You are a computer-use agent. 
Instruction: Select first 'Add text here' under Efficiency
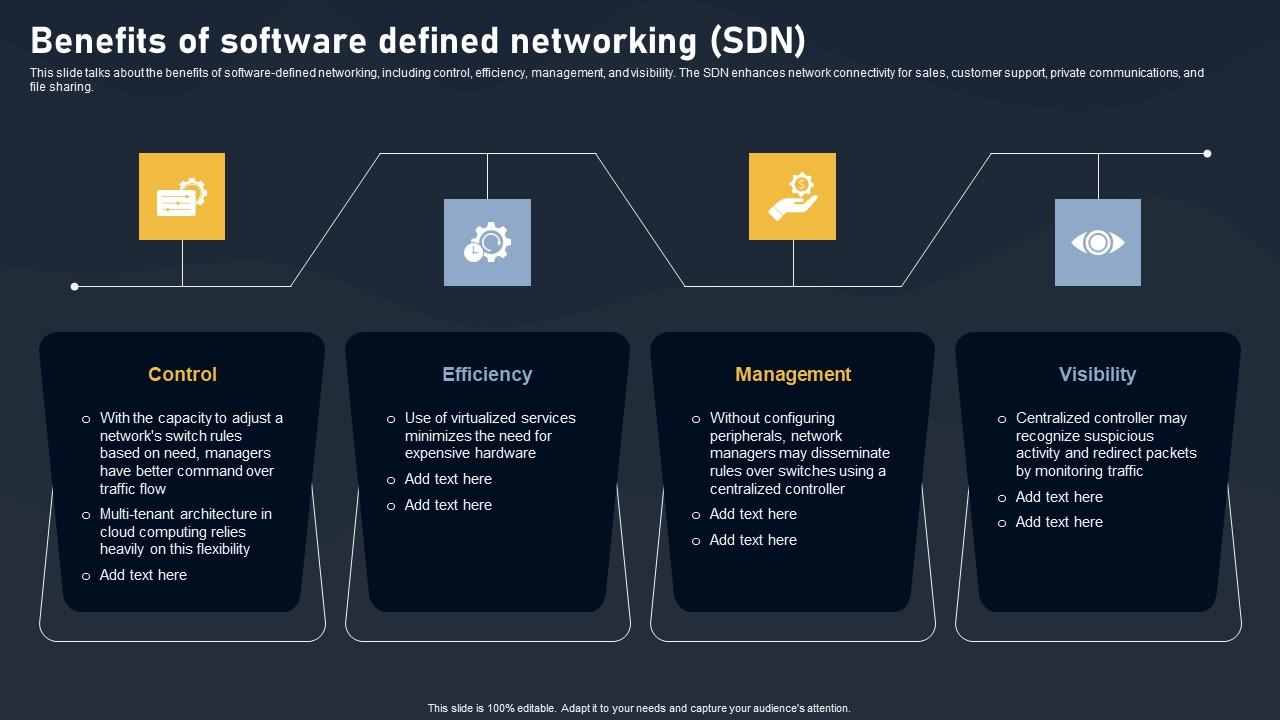tap(448, 479)
